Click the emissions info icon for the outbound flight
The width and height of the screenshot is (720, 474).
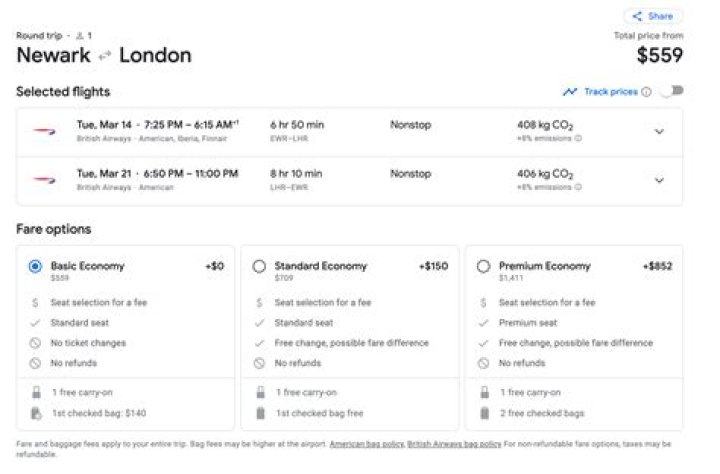click(578, 138)
